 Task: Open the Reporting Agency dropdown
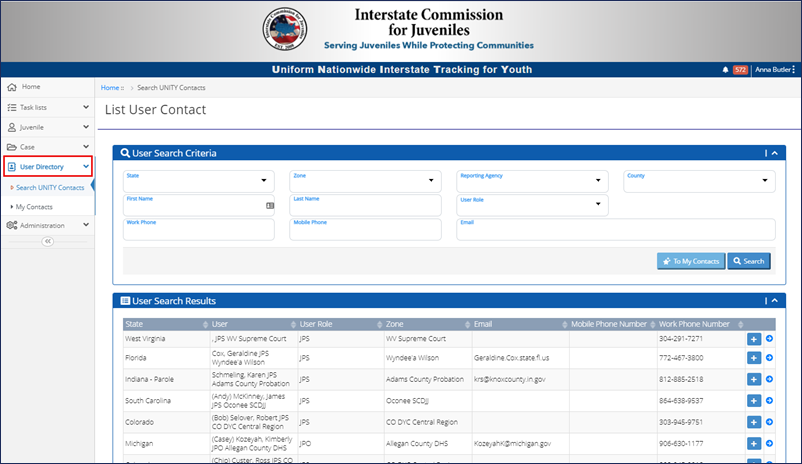pos(532,181)
